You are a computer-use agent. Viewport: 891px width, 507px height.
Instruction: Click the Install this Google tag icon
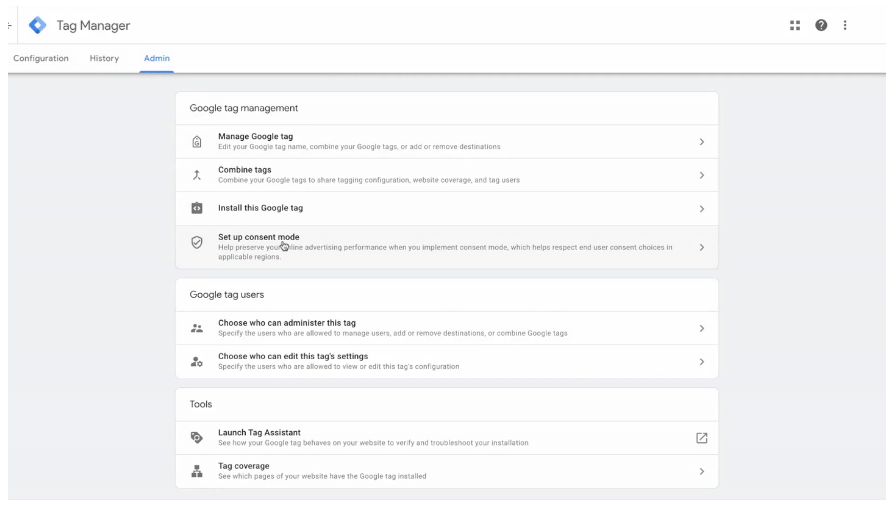point(197,208)
